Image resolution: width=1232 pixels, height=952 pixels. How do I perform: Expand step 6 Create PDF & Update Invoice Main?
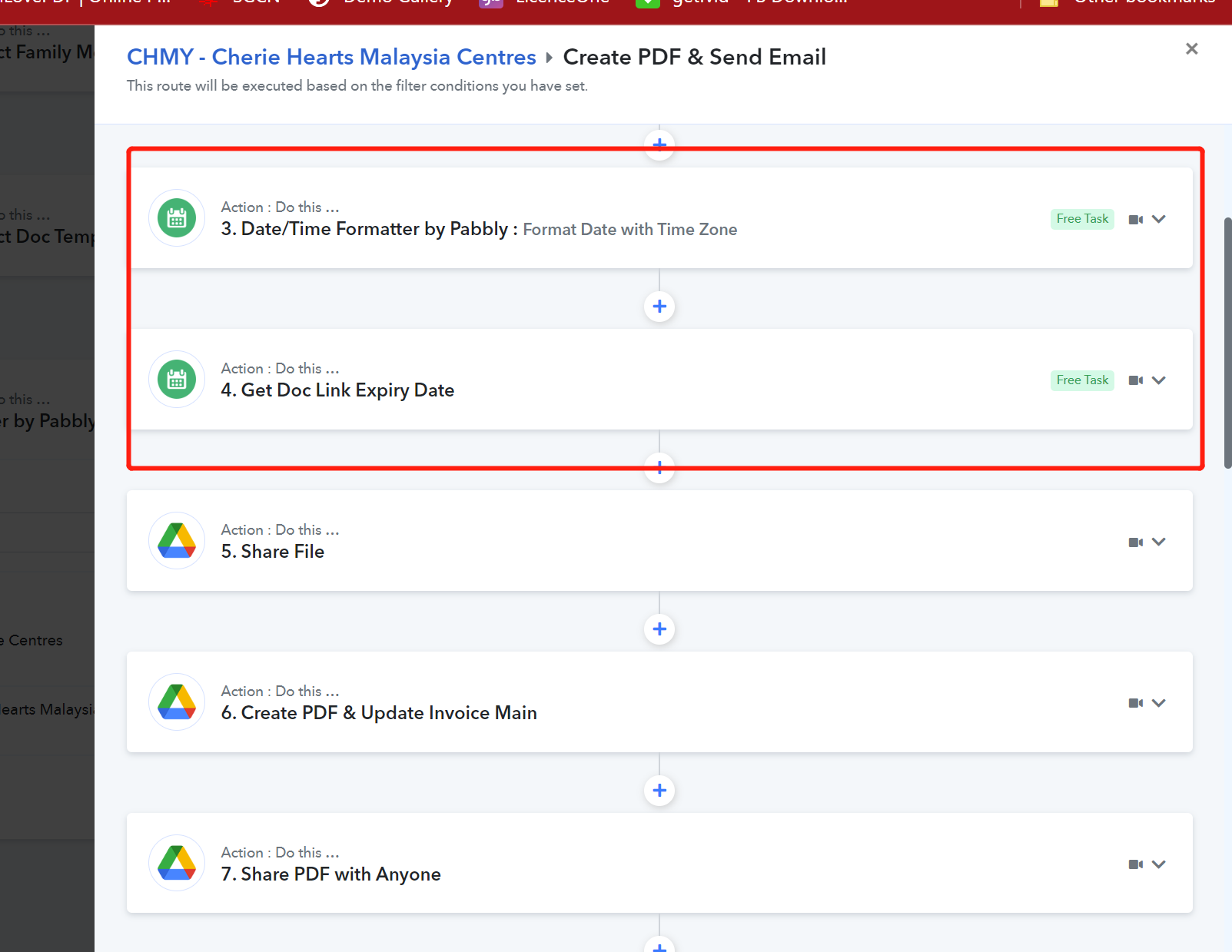pos(1159,703)
